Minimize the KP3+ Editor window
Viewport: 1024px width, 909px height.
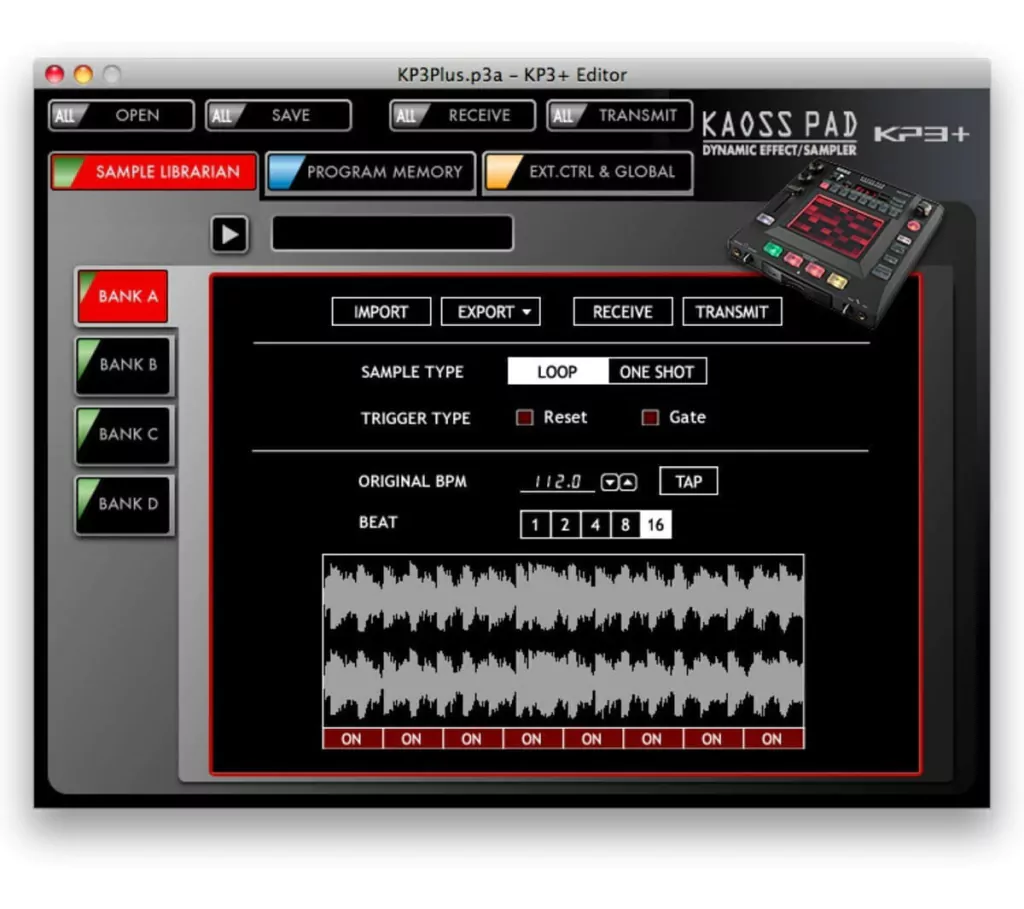pos(84,74)
